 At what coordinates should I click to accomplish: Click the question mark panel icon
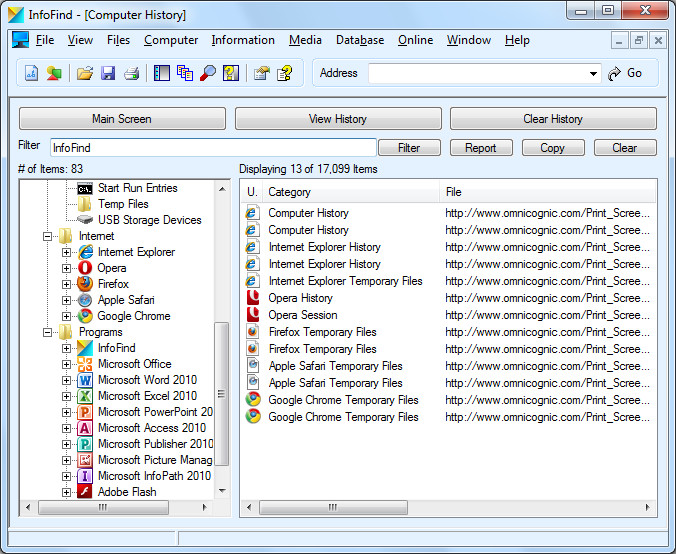click(231, 73)
